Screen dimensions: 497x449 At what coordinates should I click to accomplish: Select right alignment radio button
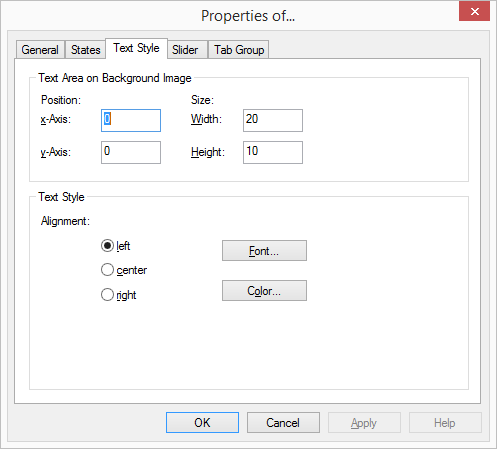[x=107, y=295]
